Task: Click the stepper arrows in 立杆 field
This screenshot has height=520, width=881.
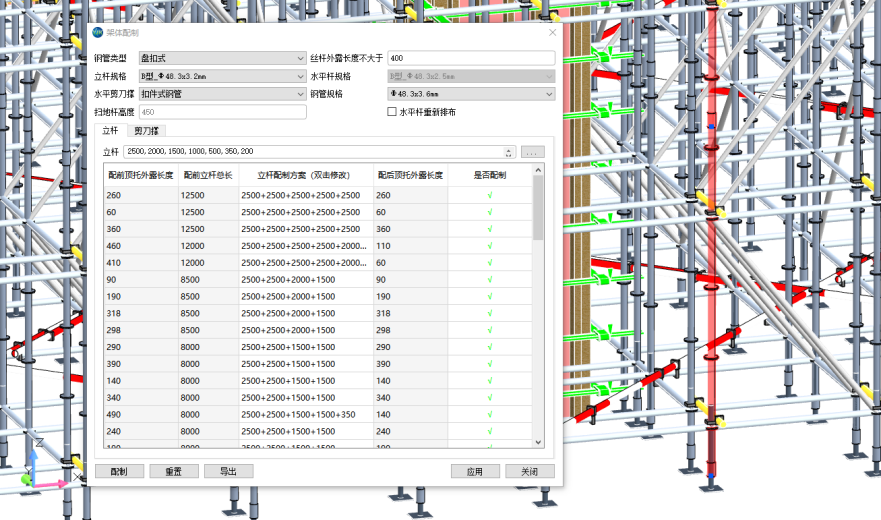Action: [x=509, y=152]
